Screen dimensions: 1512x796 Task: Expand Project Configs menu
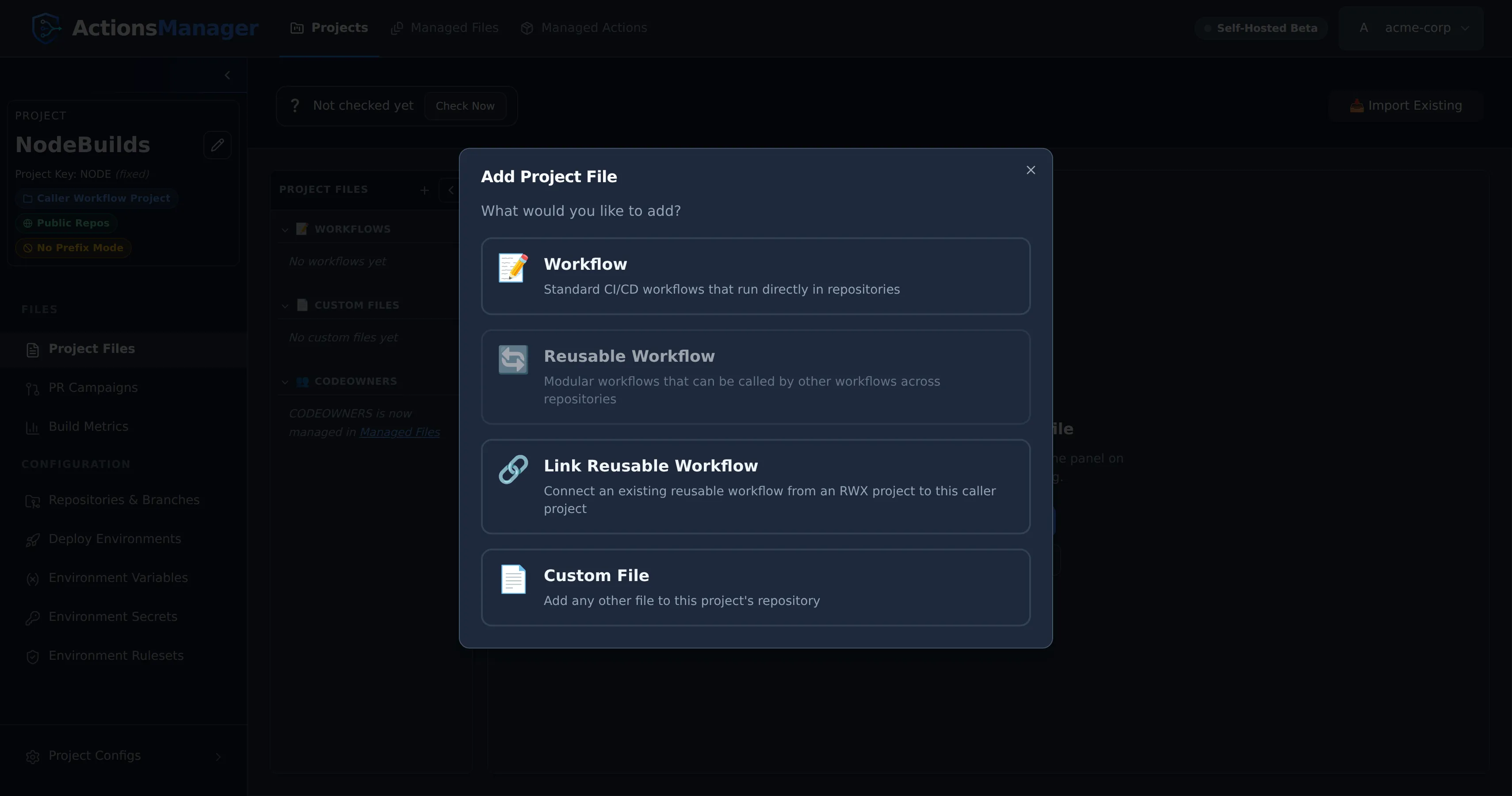123,756
